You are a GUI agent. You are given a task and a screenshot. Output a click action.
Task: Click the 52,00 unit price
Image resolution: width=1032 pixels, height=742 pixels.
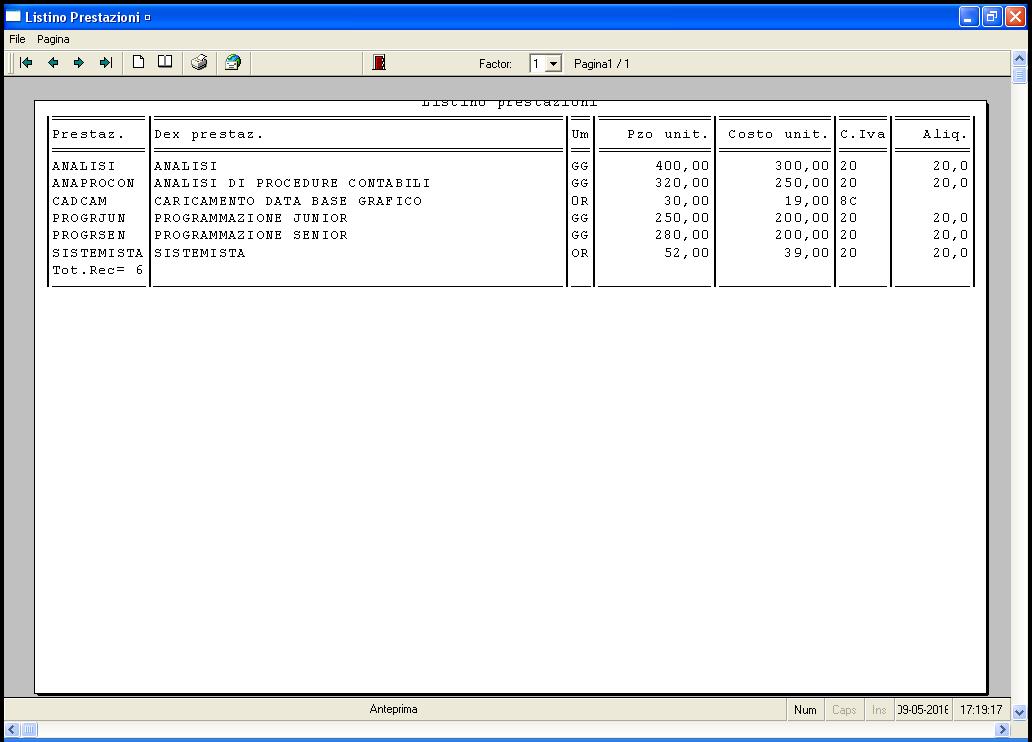pos(686,253)
